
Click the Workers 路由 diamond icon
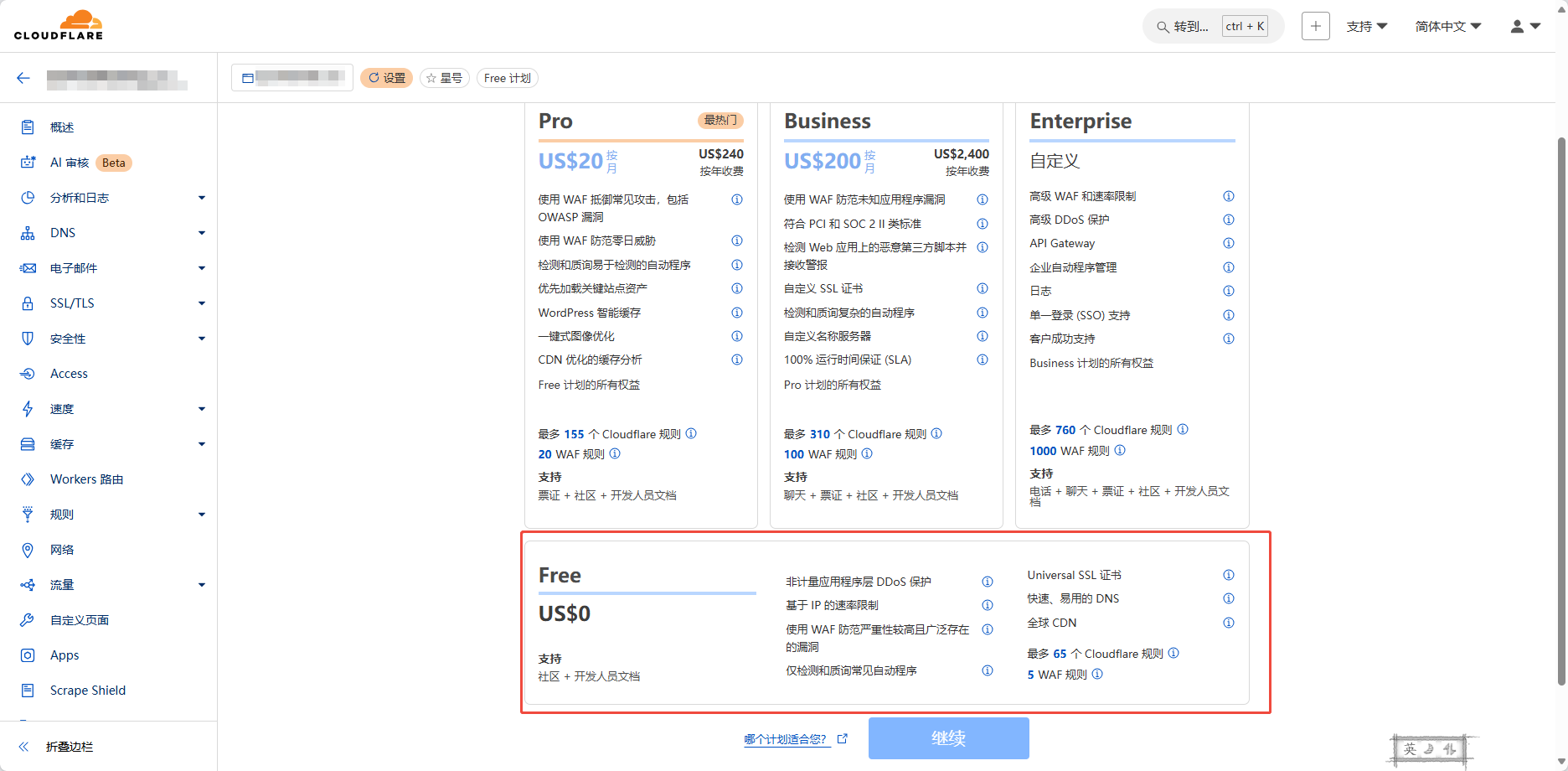pos(28,479)
